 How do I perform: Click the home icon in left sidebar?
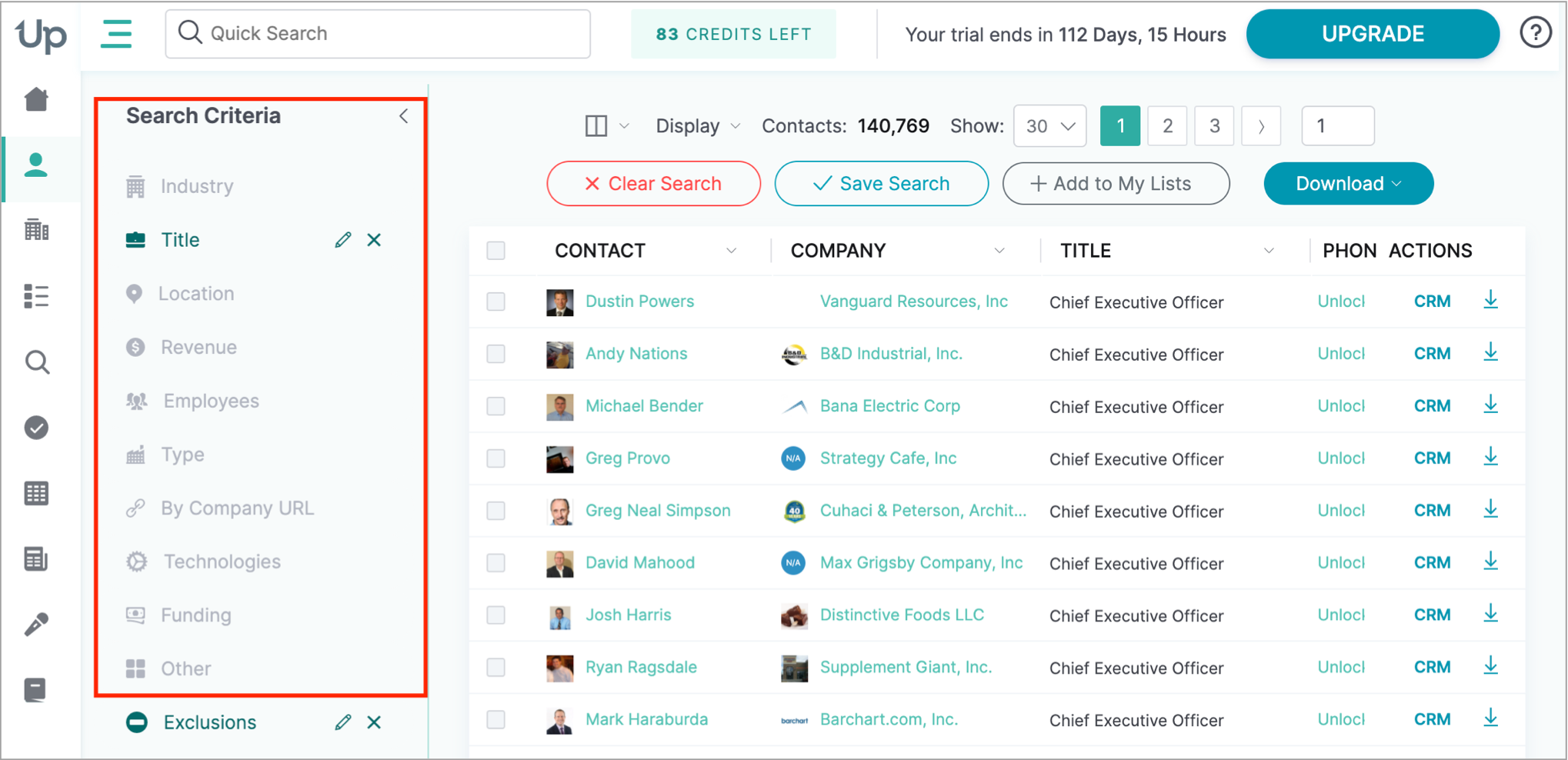pyautogui.click(x=36, y=99)
